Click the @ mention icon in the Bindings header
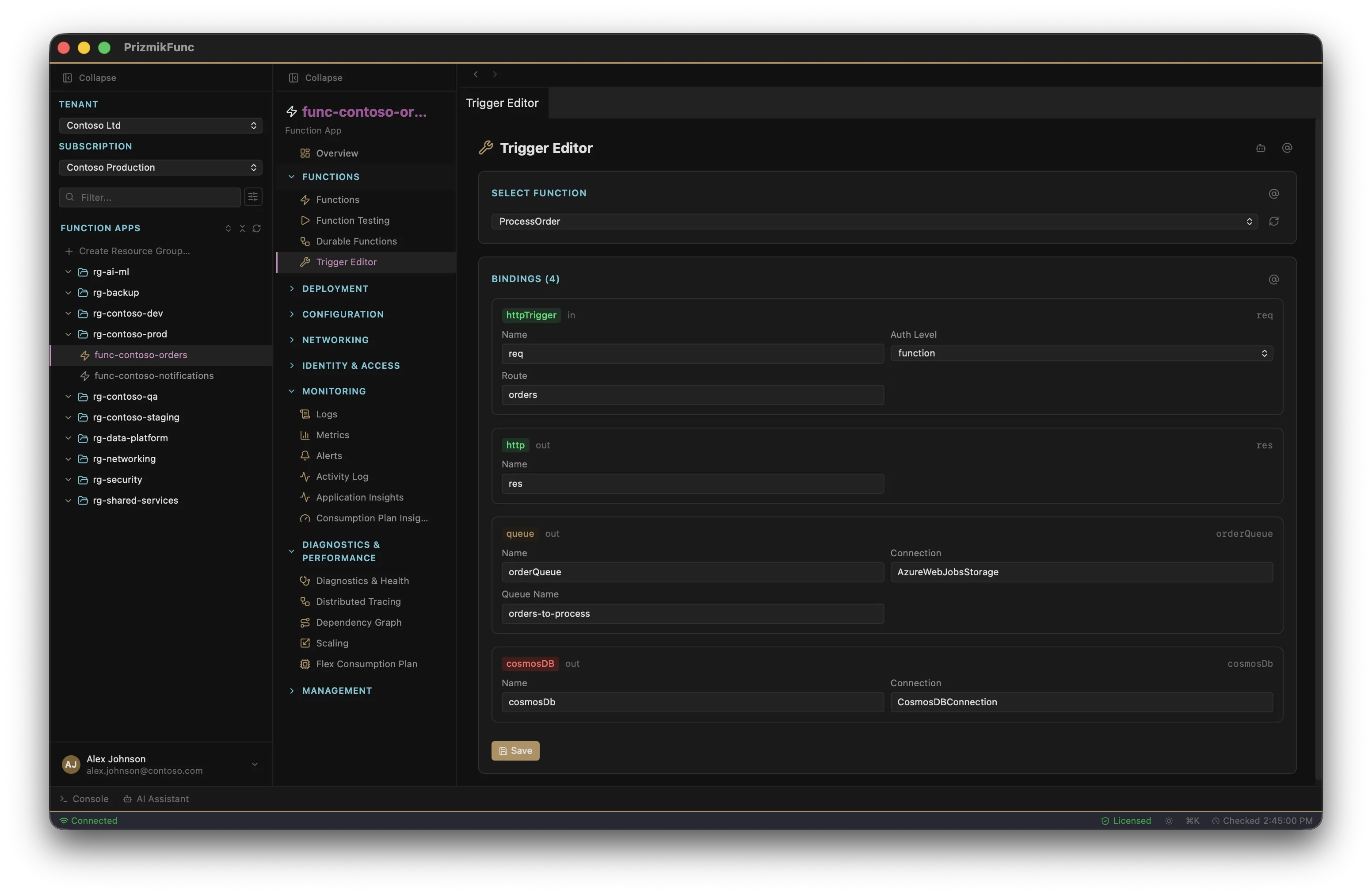This screenshot has width=1372, height=895. point(1273,279)
